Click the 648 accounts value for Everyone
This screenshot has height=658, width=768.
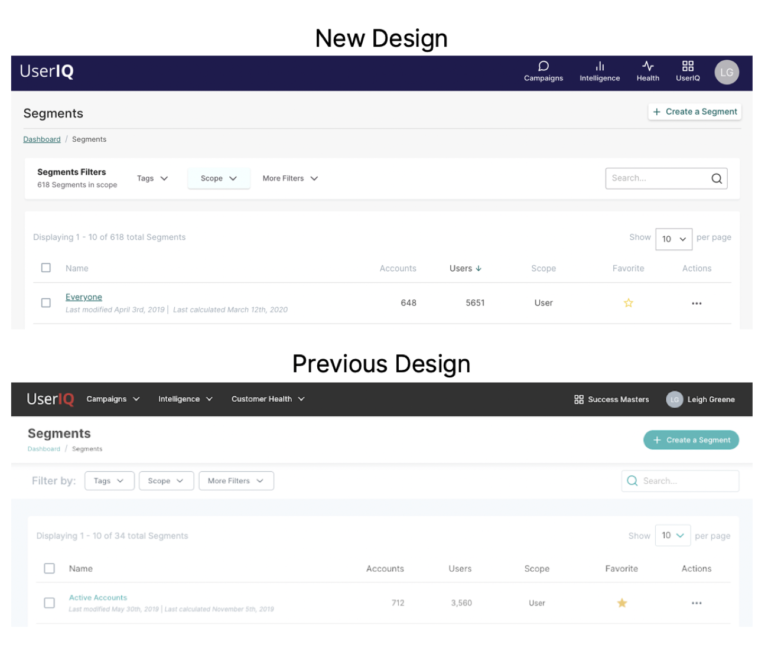408,303
